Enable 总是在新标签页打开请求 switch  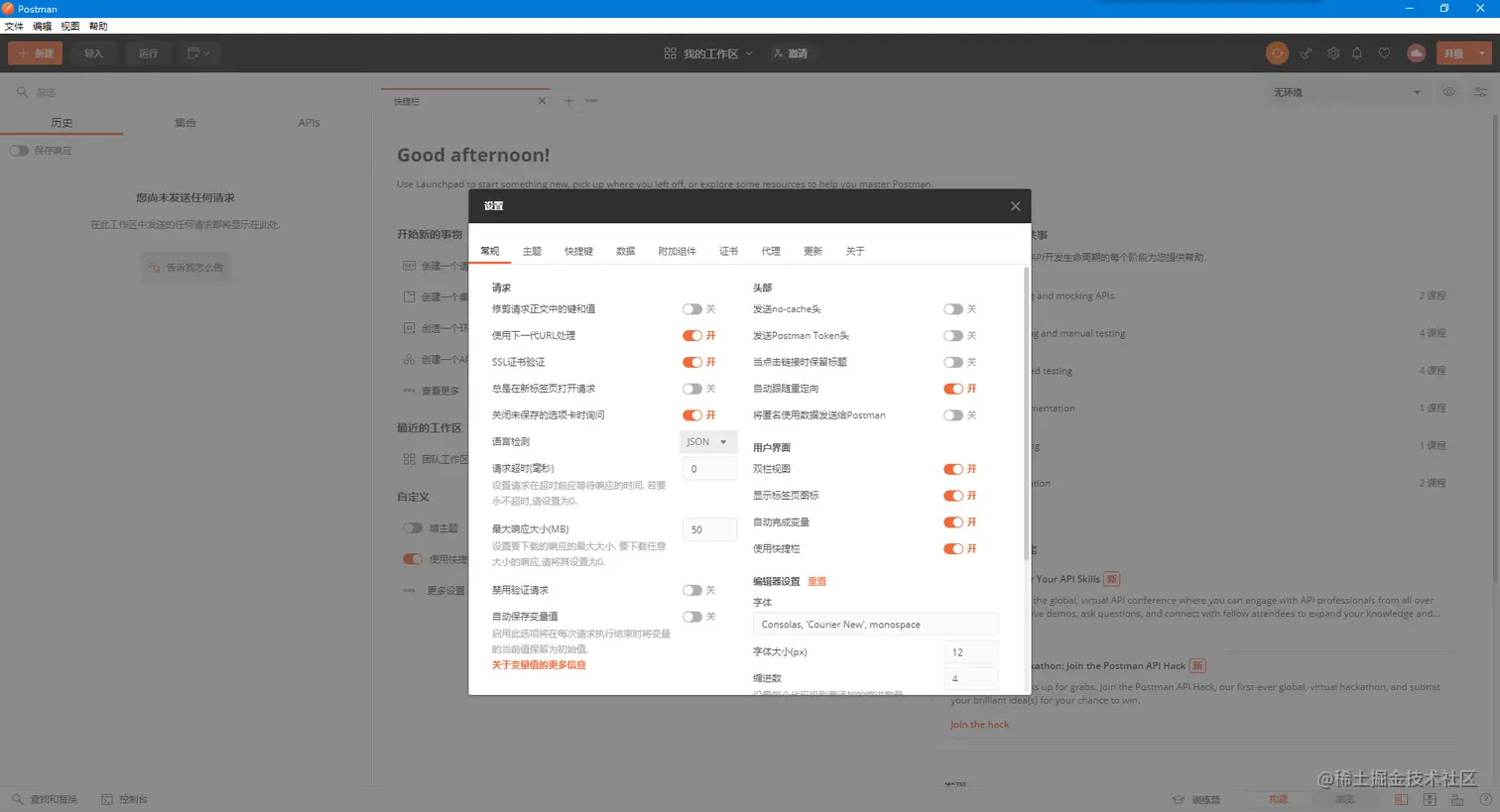click(x=692, y=389)
